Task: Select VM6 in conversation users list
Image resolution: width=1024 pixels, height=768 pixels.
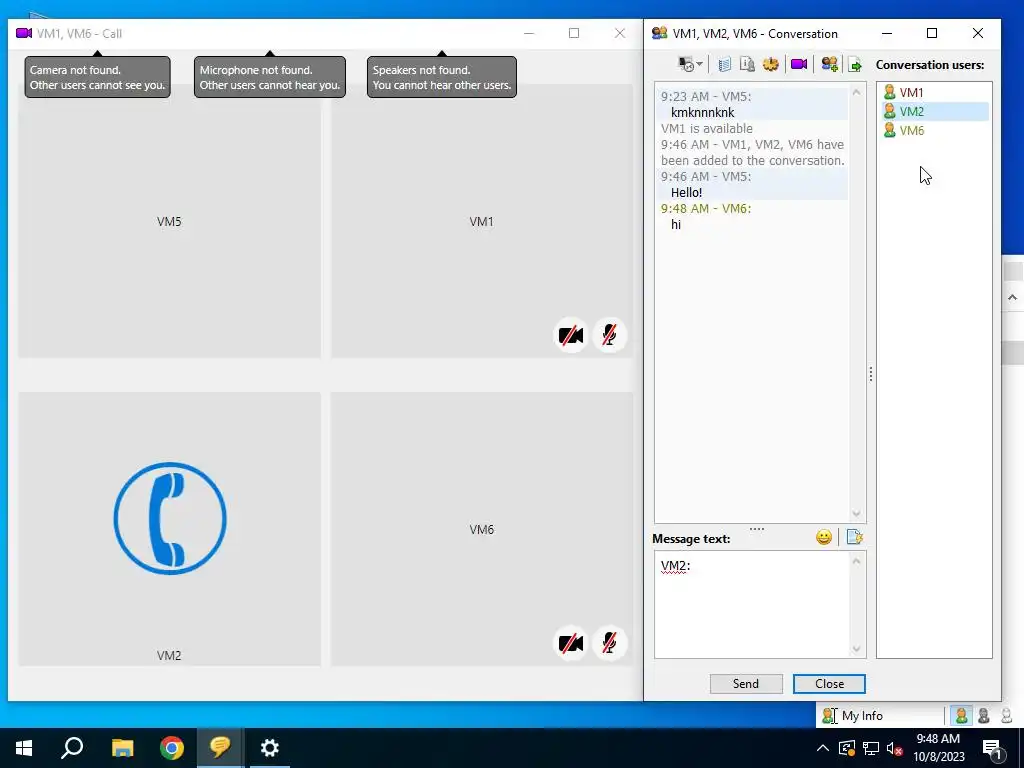Action: click(935, 131)
